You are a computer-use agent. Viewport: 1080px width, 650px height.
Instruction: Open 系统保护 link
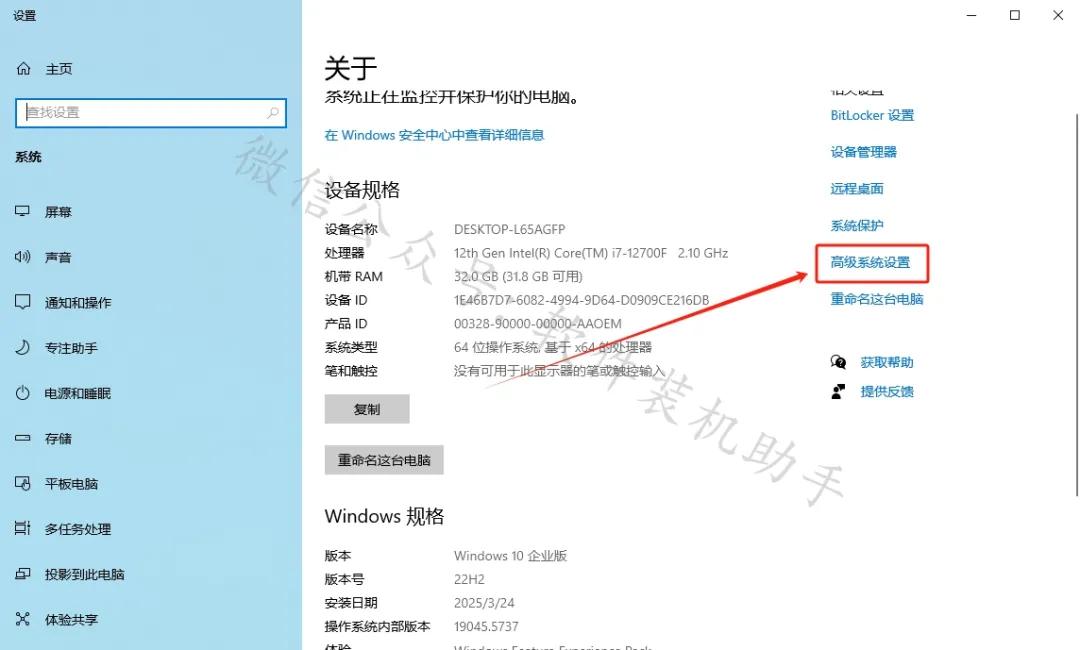[x=857, y=225]
